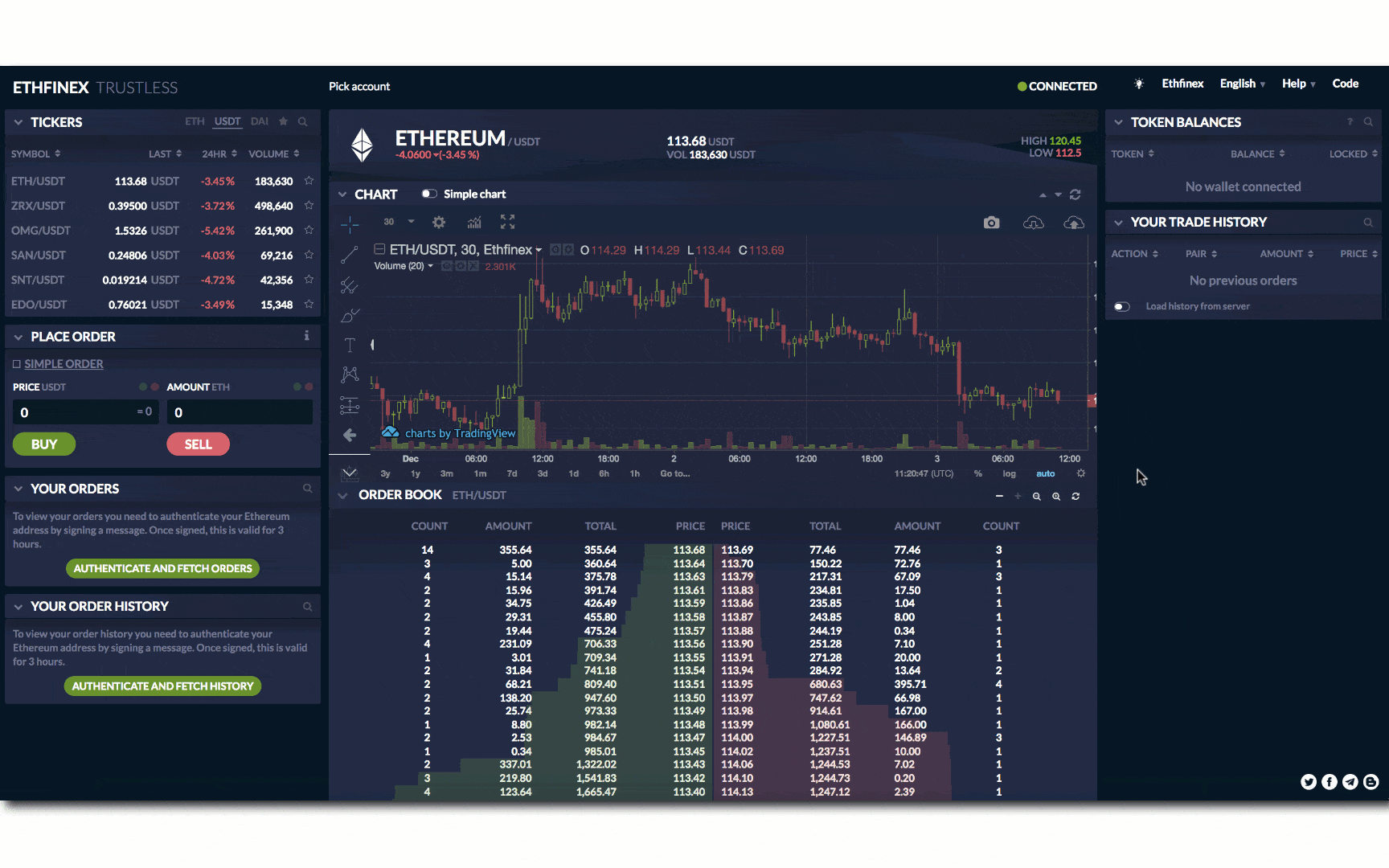Take a chart snapshot with camera icon

coord(992,223)
